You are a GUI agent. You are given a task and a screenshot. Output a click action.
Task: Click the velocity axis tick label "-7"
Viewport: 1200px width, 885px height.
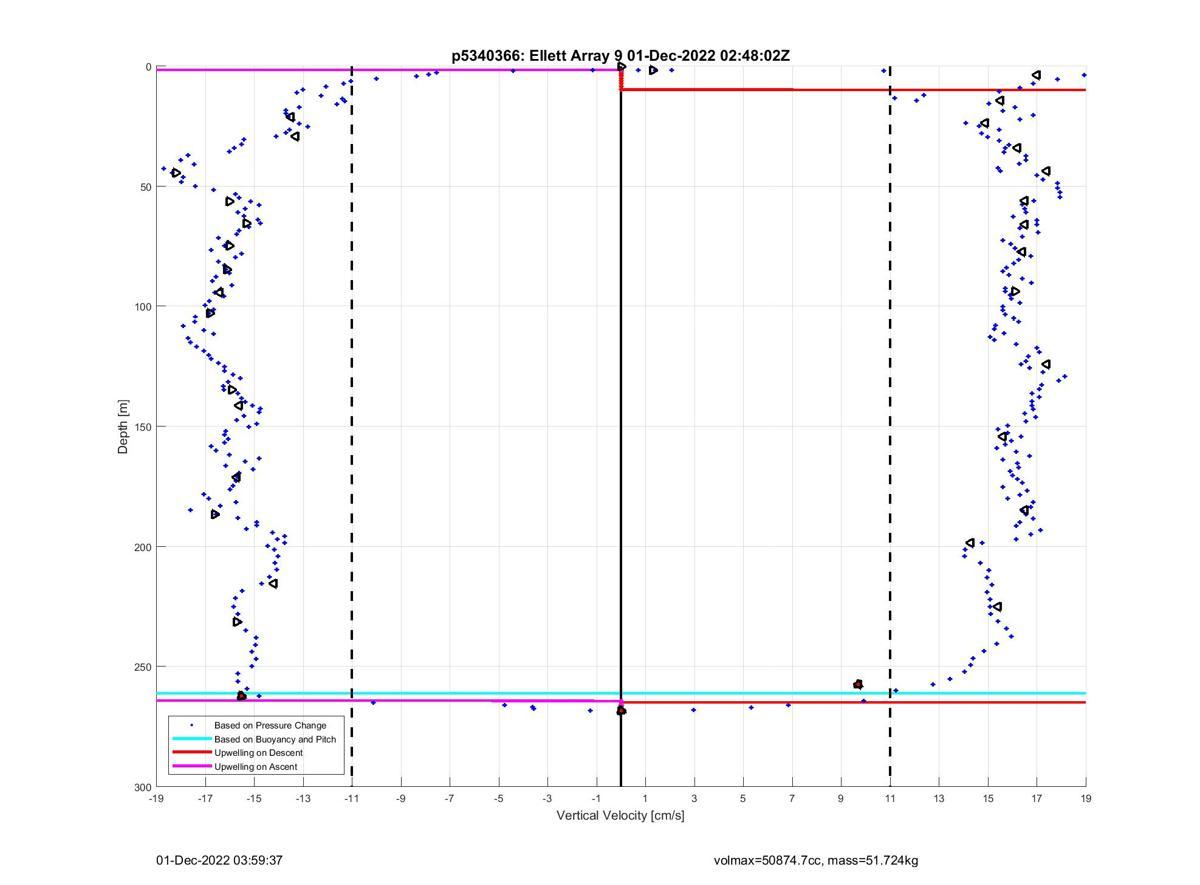pos(450,799)
